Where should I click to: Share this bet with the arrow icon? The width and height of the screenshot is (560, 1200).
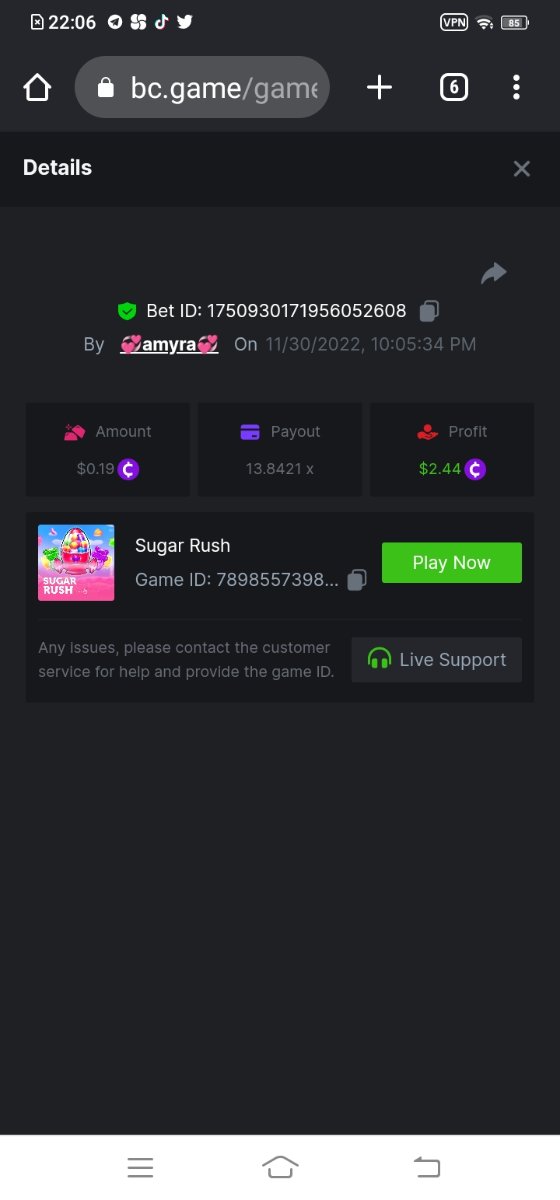494,273
